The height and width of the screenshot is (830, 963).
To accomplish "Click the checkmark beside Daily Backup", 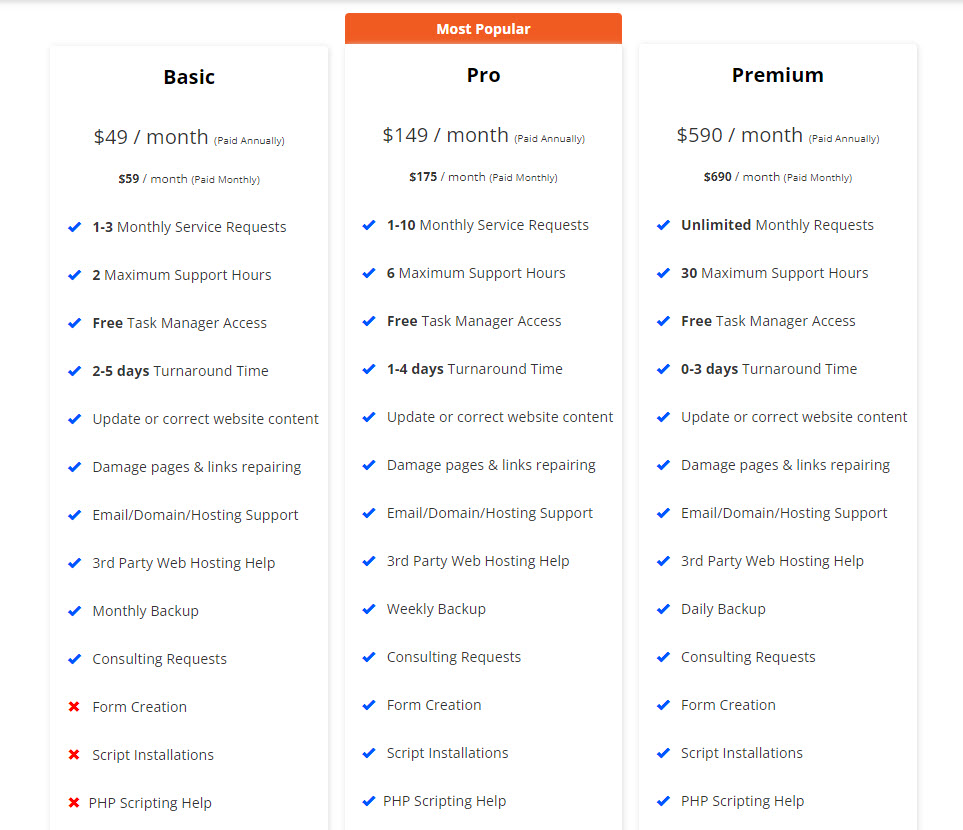I will [x=663, y=609].
